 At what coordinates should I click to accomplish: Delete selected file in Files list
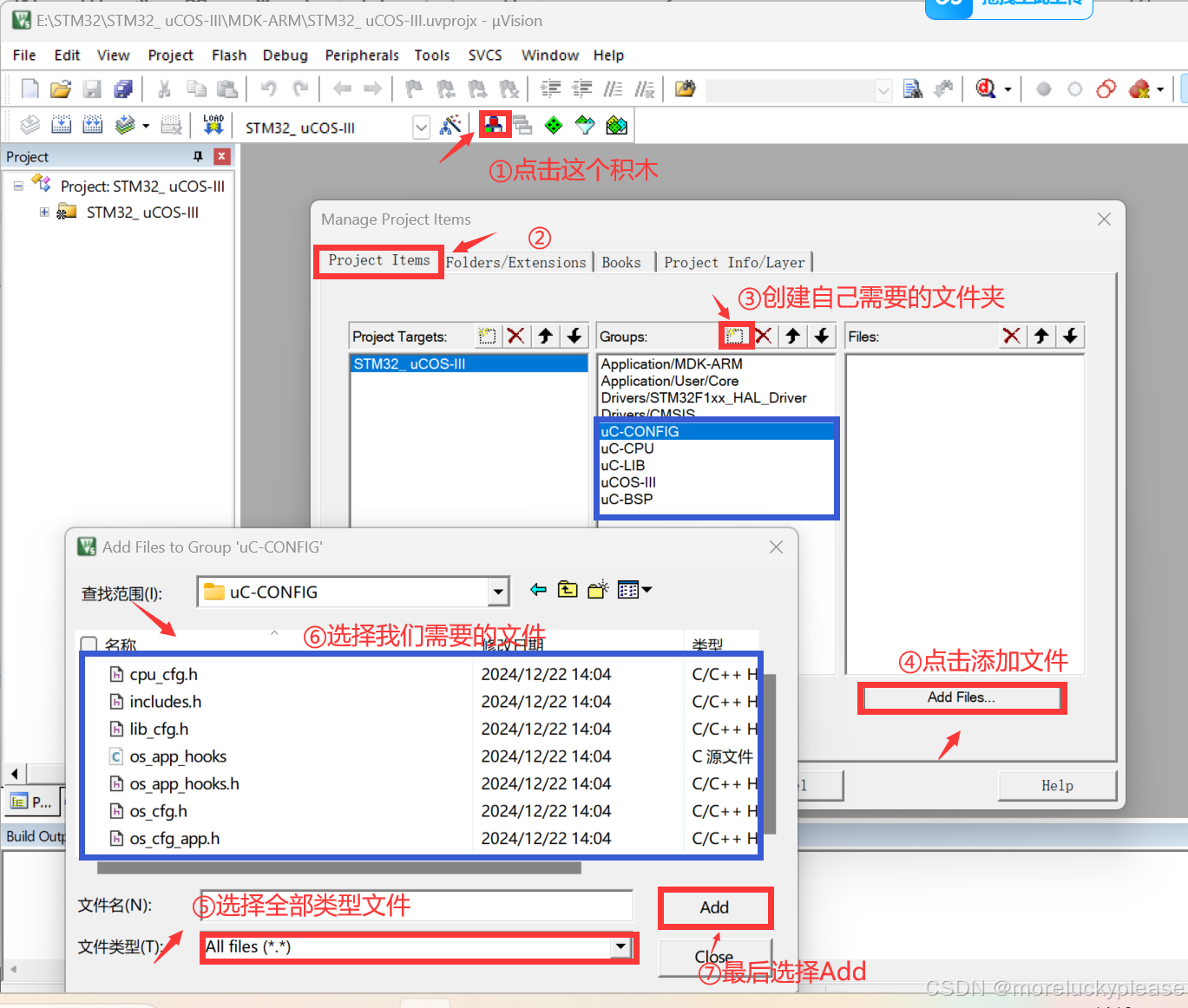point(1012,336)
